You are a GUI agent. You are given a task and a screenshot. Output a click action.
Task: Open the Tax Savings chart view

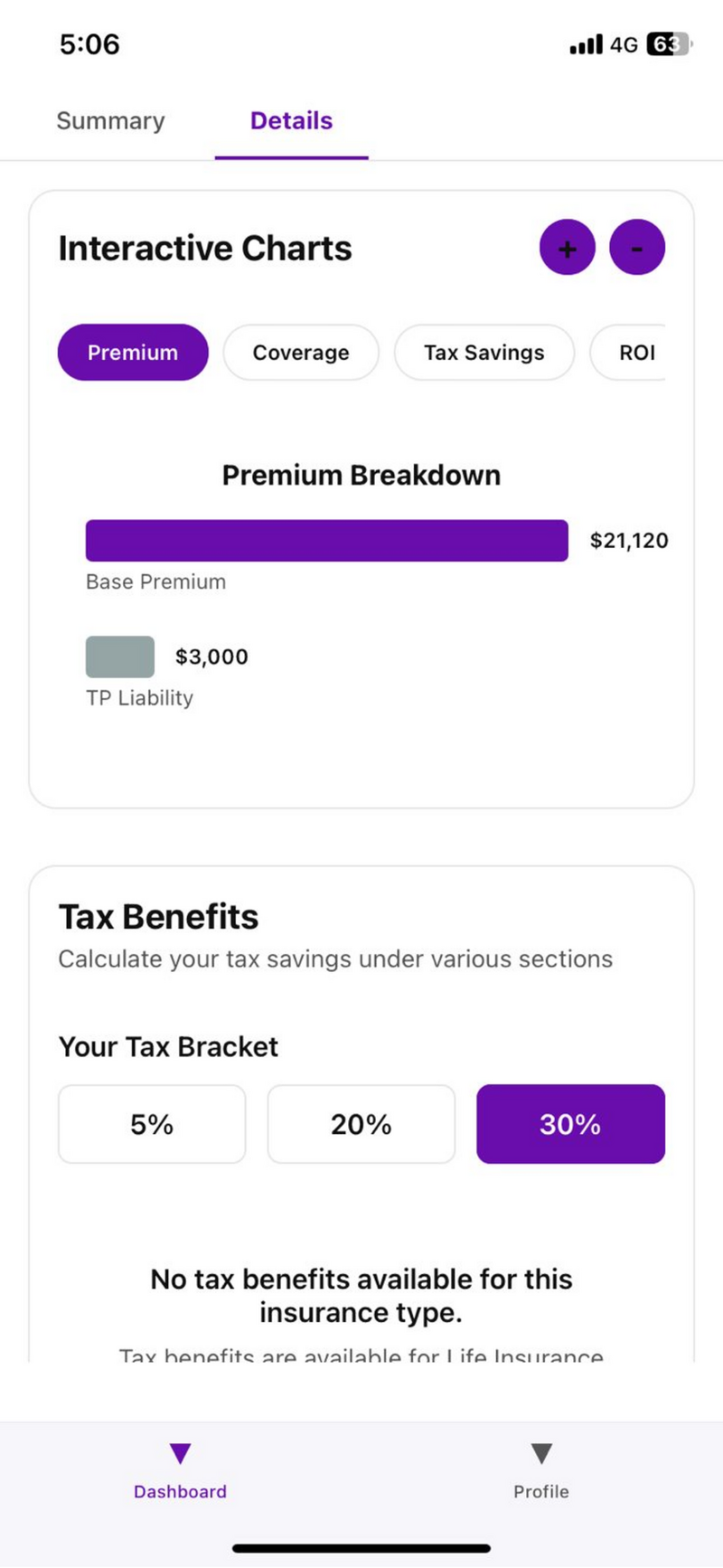(484, 353)
